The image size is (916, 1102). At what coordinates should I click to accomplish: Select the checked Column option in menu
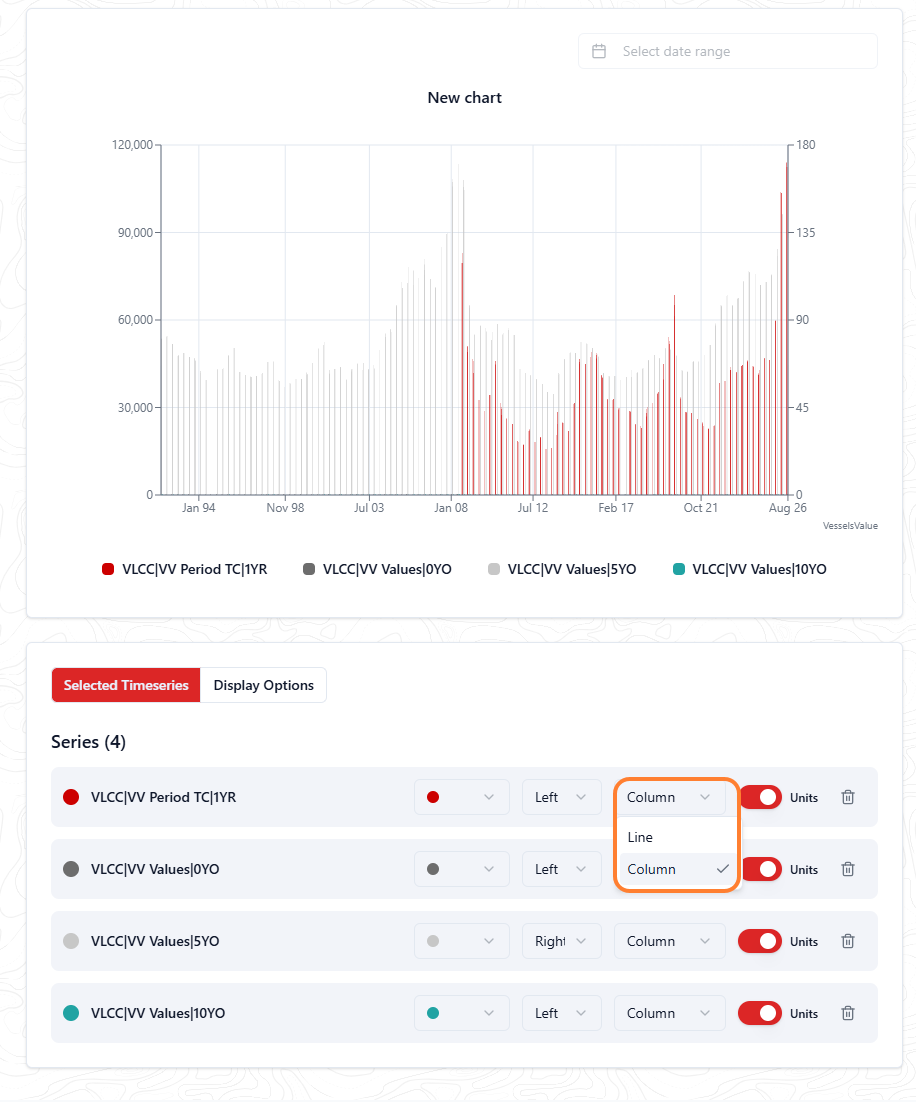tap(677, 869)
